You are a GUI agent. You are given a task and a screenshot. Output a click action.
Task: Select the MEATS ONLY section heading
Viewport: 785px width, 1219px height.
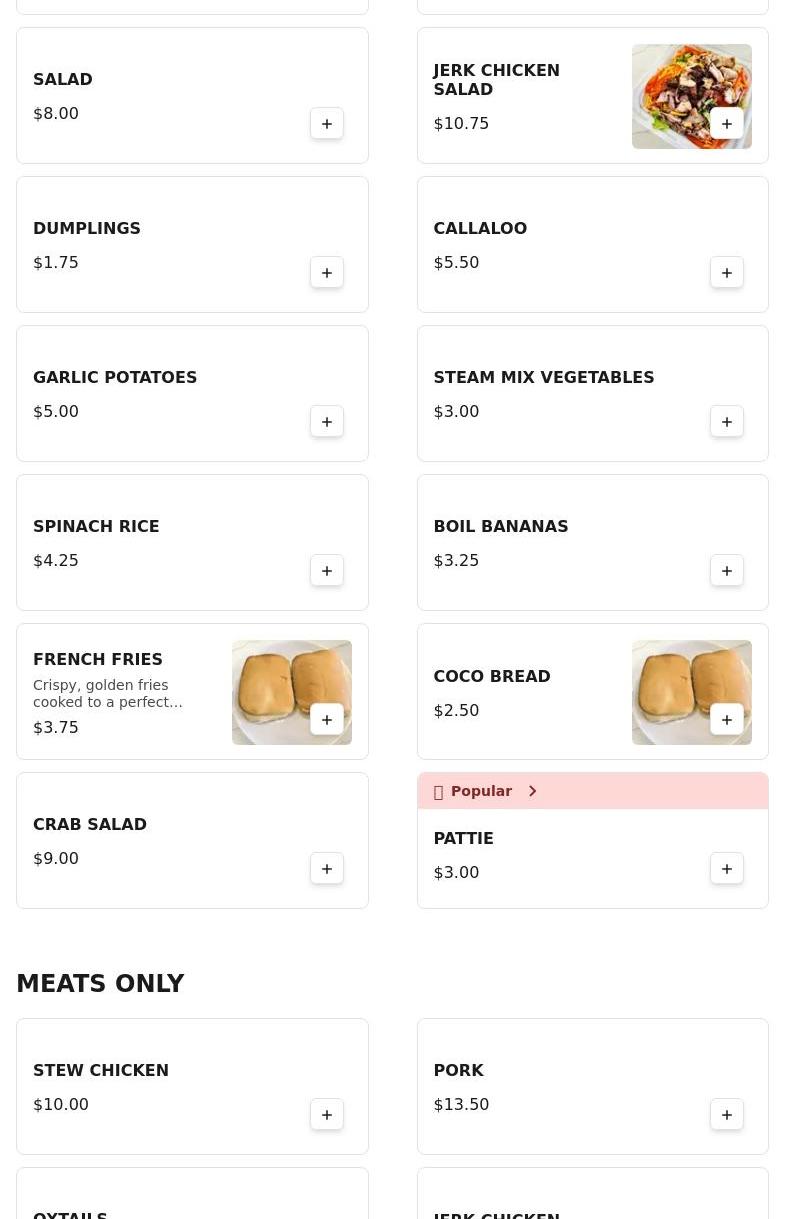coord(100,984)
